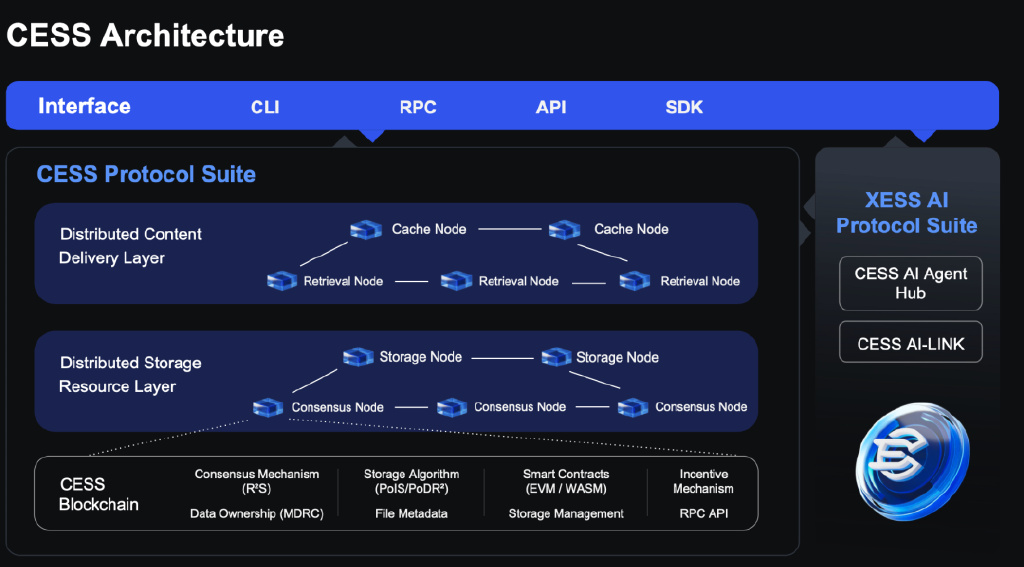The width and height of the screenshot is (1024, 567).
Task: Select CLI in the Interface bar
Action: tap(265, 107)
